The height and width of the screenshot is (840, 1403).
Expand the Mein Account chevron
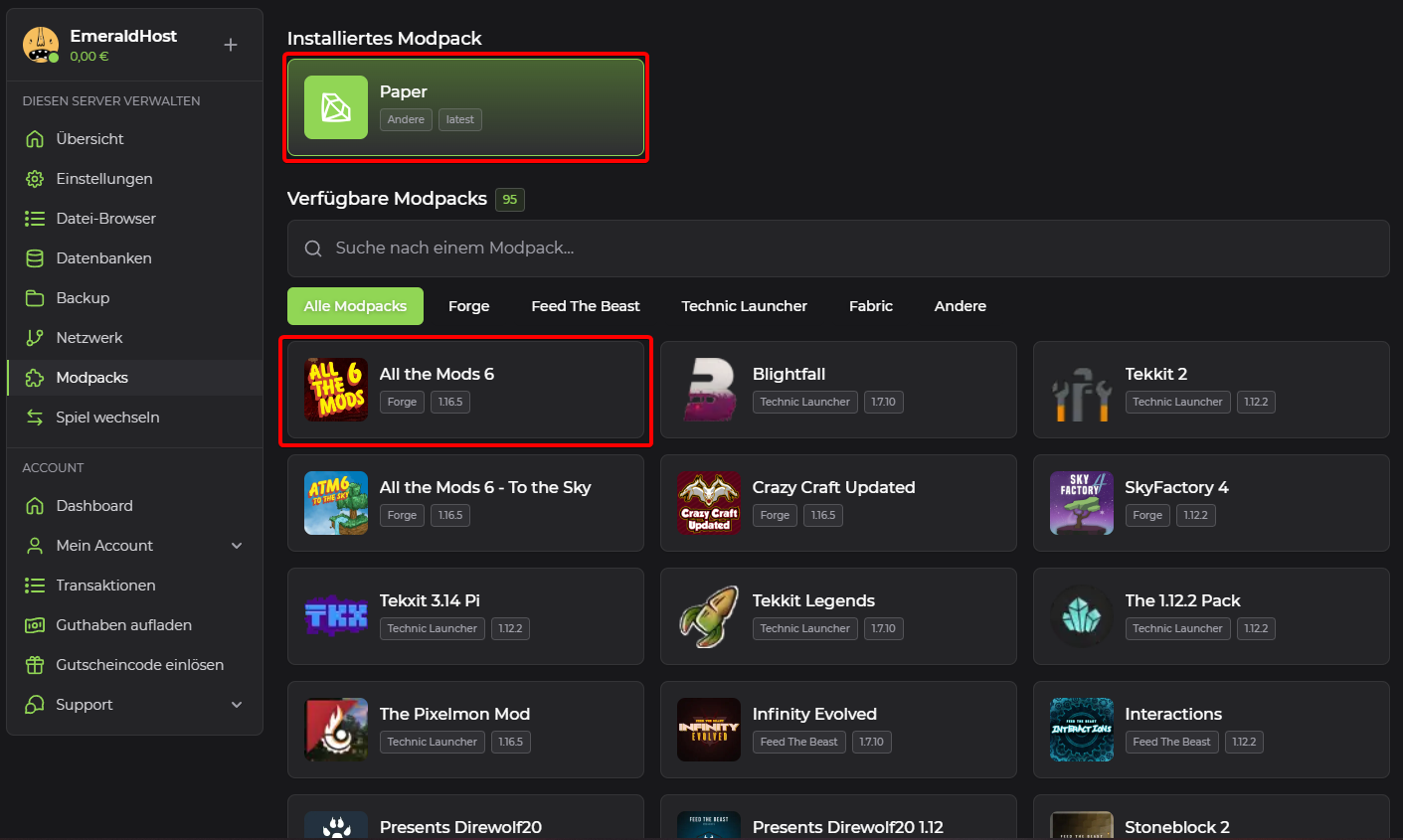[237, 546]
